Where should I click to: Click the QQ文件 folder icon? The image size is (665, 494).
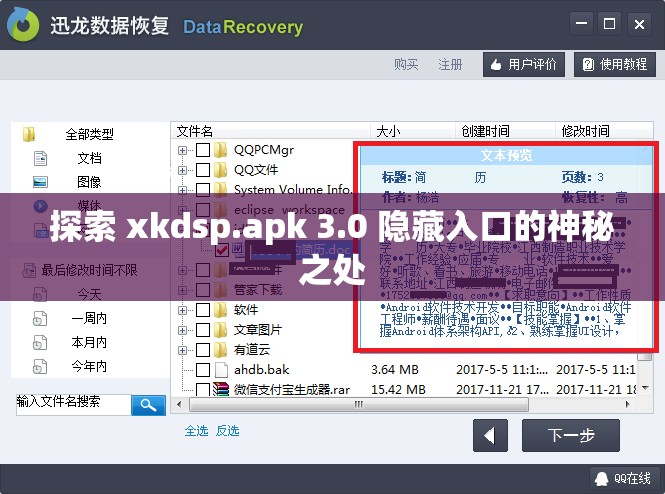pos(221,170)
